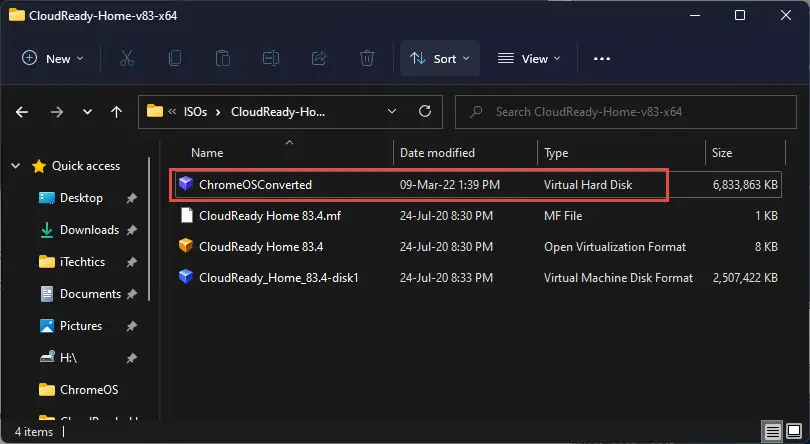810x444 pixels.
Task: Select Documents in Quick access
Action: (90, 294)
